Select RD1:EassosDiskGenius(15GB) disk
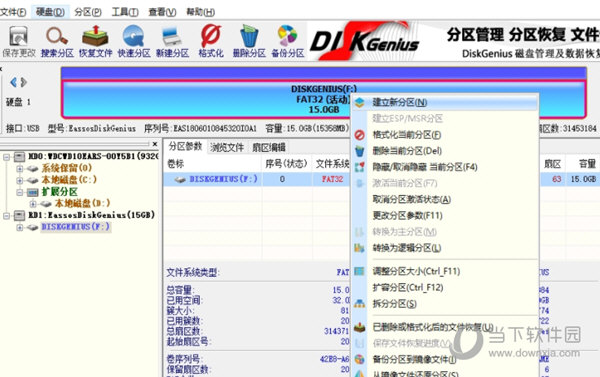The width and height of the screenshot is (600, 377). [91, 215]
